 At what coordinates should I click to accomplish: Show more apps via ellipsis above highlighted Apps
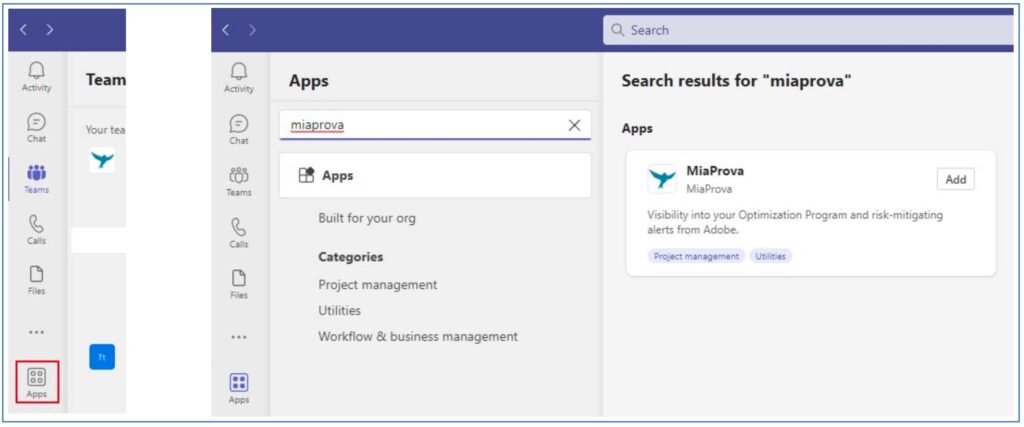[37, 332]
